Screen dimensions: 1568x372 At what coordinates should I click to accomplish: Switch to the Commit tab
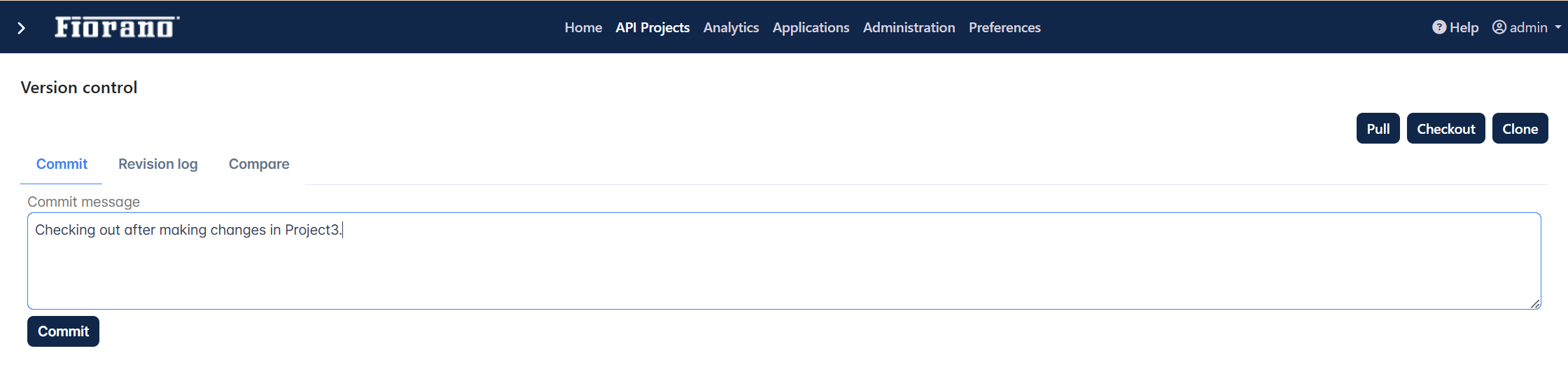click(62, 164)
